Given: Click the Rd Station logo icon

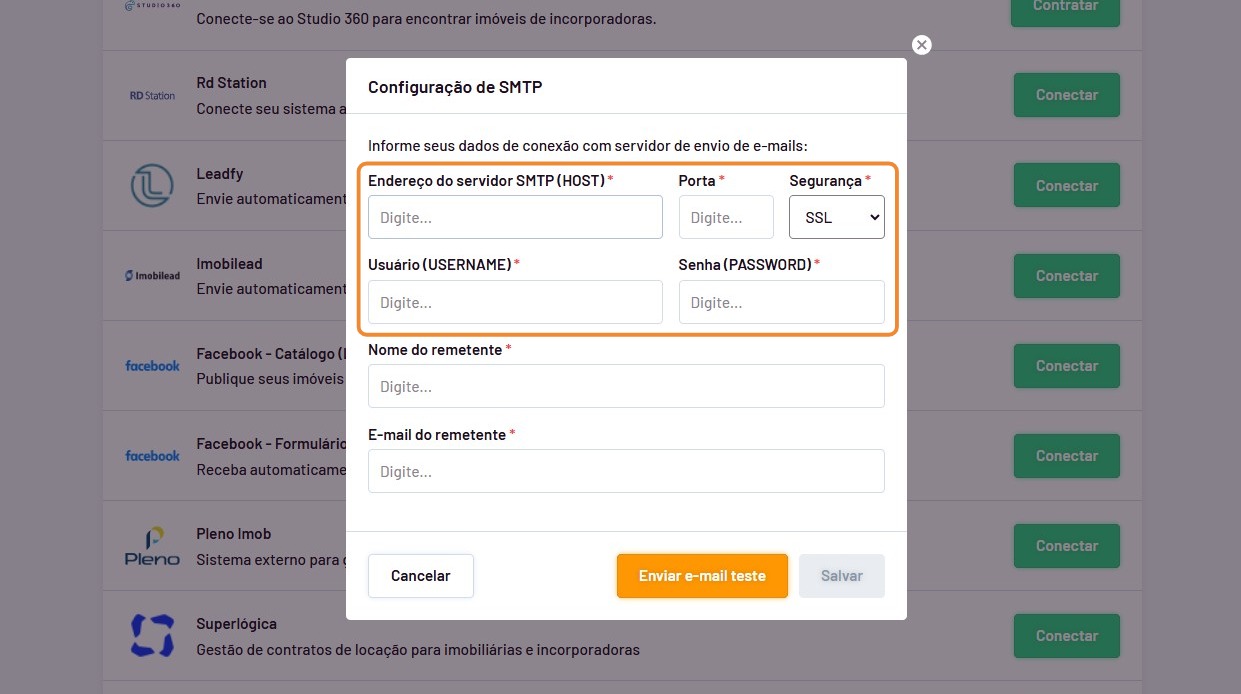Looking at the screenshot, I should tap(152, 96).
